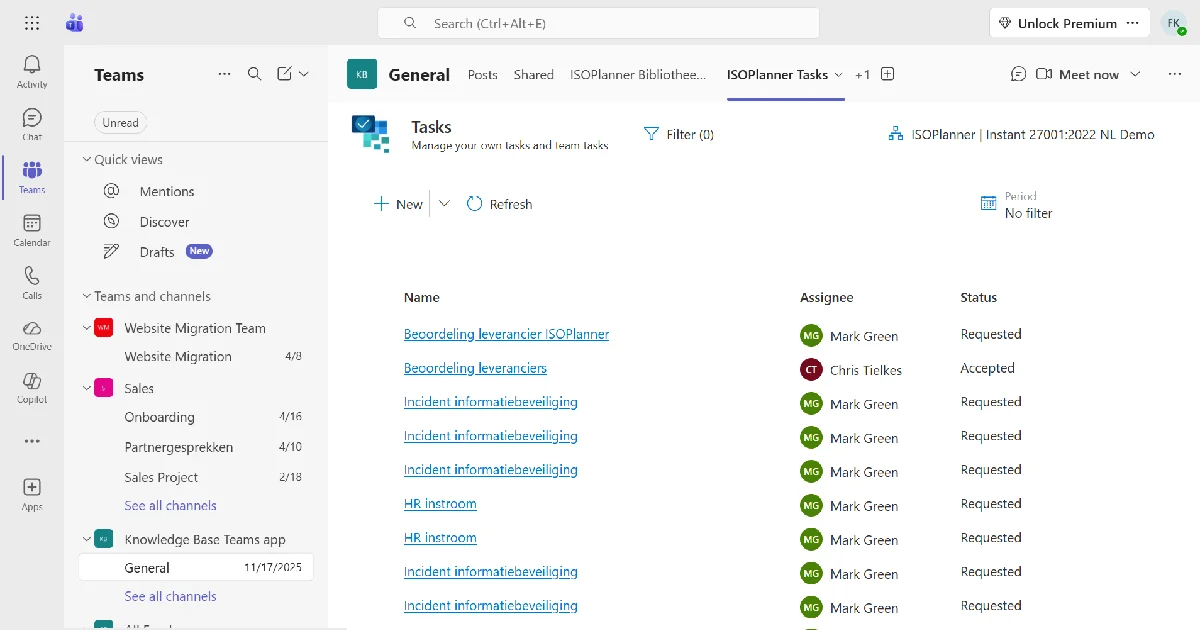Image resolution: width=1200 pixels, height=630 pixels.
Task: Open Meet now dropdown arrow
Action: pyautogui.click(x=1135, y=74)
